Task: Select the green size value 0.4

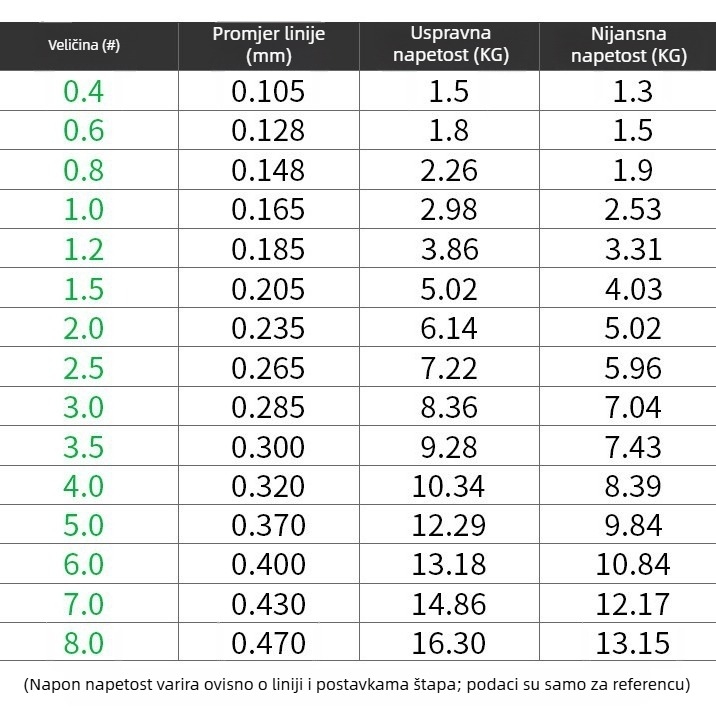Action: pyautogui.click(x=84, y=91)
